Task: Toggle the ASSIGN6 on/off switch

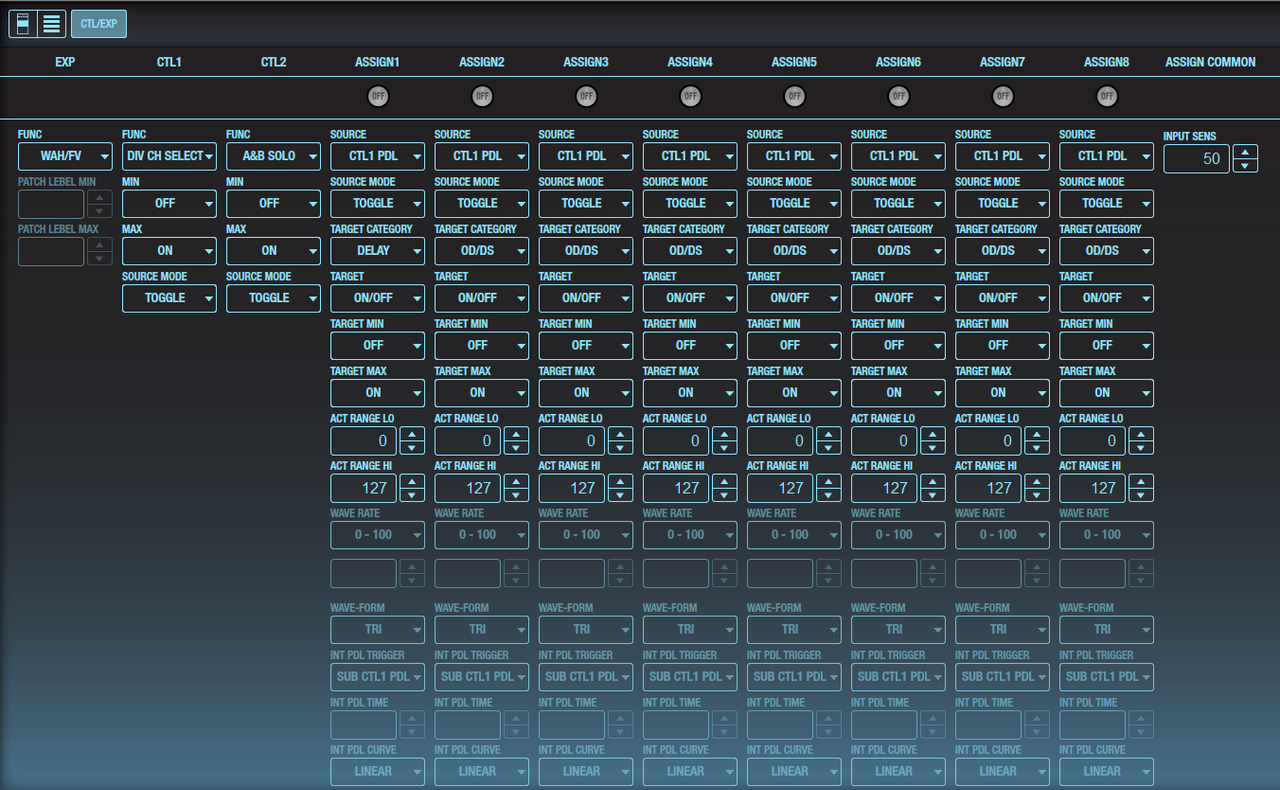Action: (898, 96)
